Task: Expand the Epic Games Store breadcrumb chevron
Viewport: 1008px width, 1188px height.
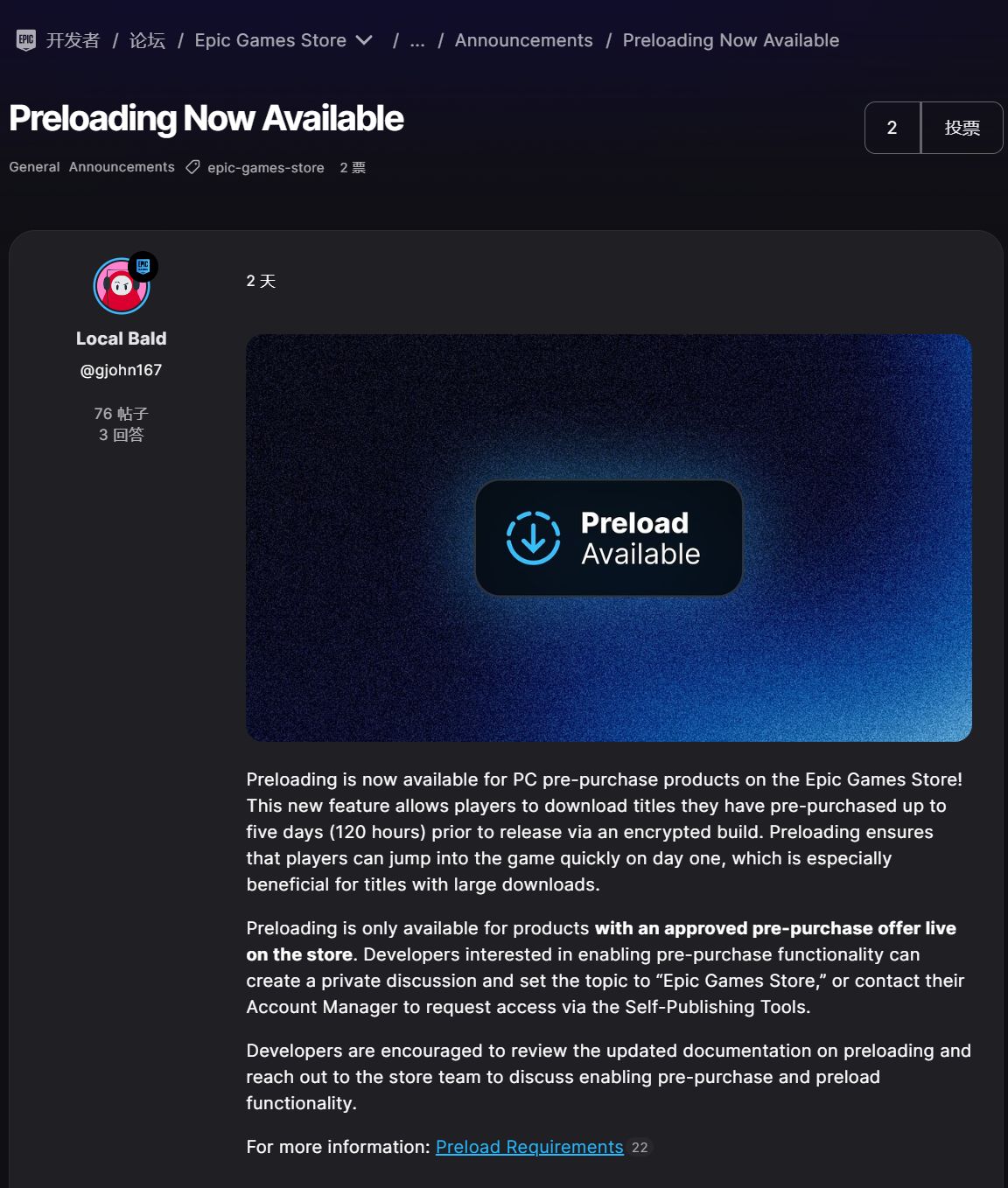Action: point(365,40)
